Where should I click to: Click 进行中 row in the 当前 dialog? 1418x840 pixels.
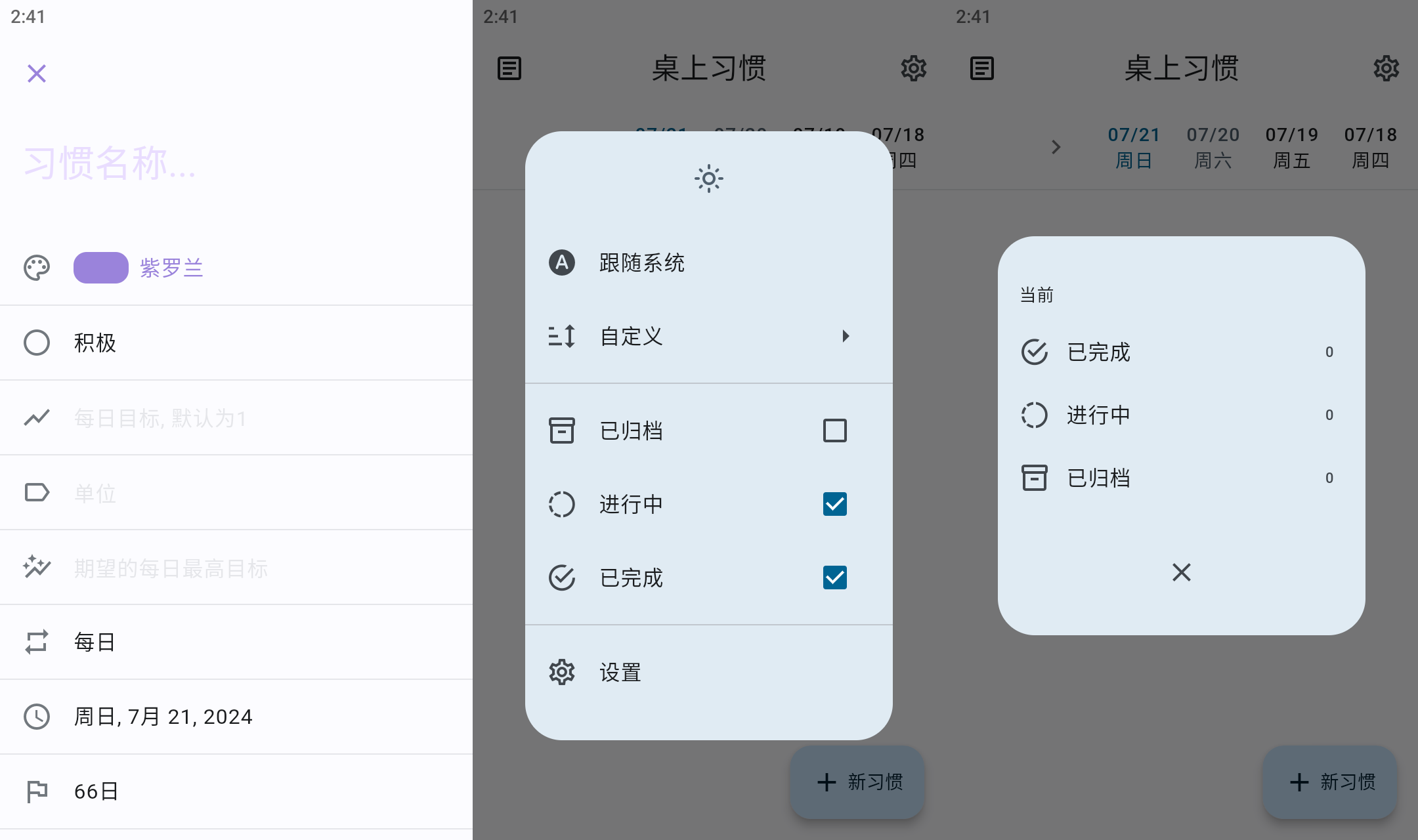tap(1182, 415)
